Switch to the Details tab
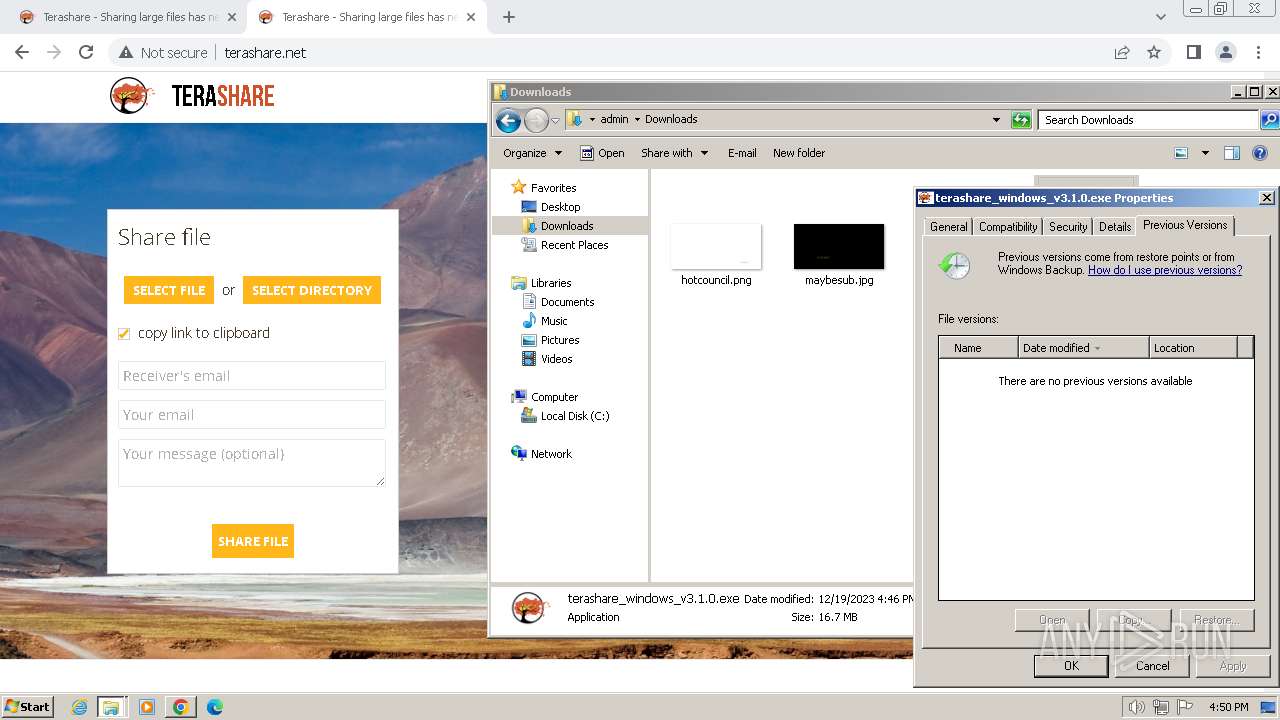 click(1115, 227)
